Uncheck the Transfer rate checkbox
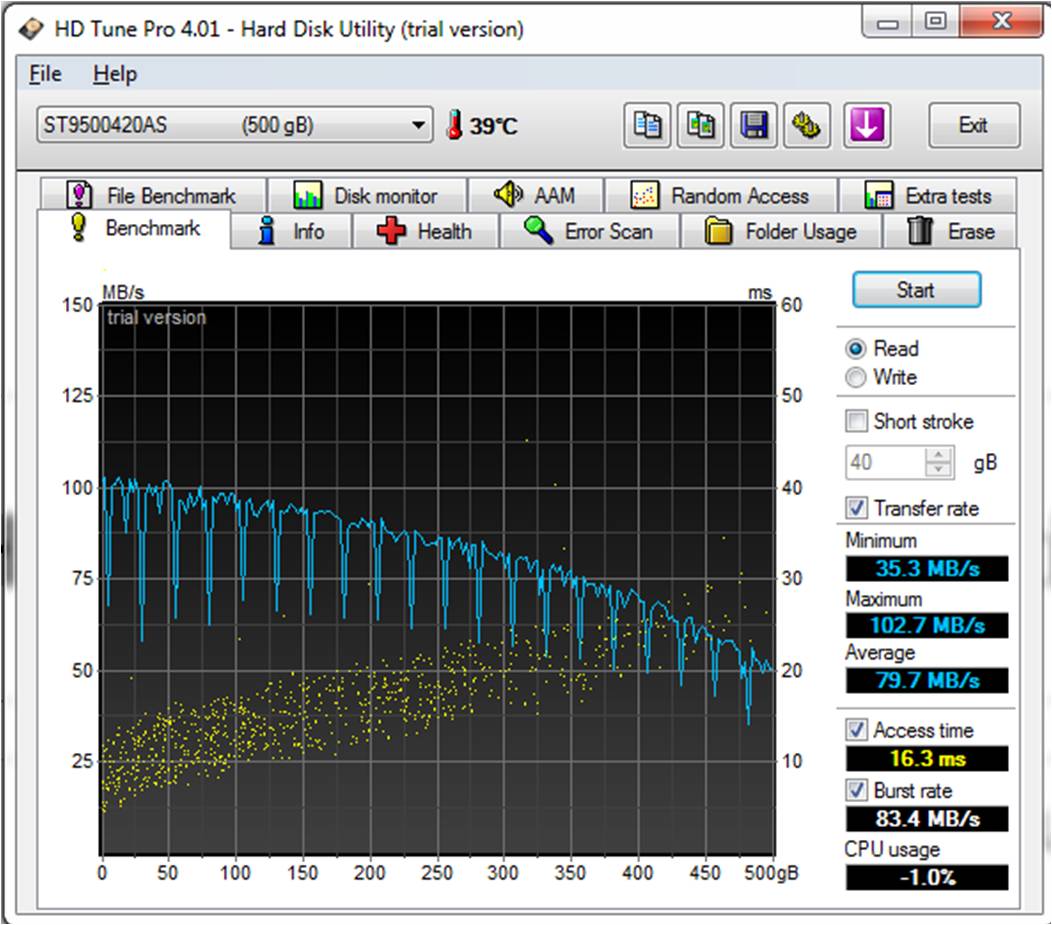 pyautogui.click(x=857, y=508)
